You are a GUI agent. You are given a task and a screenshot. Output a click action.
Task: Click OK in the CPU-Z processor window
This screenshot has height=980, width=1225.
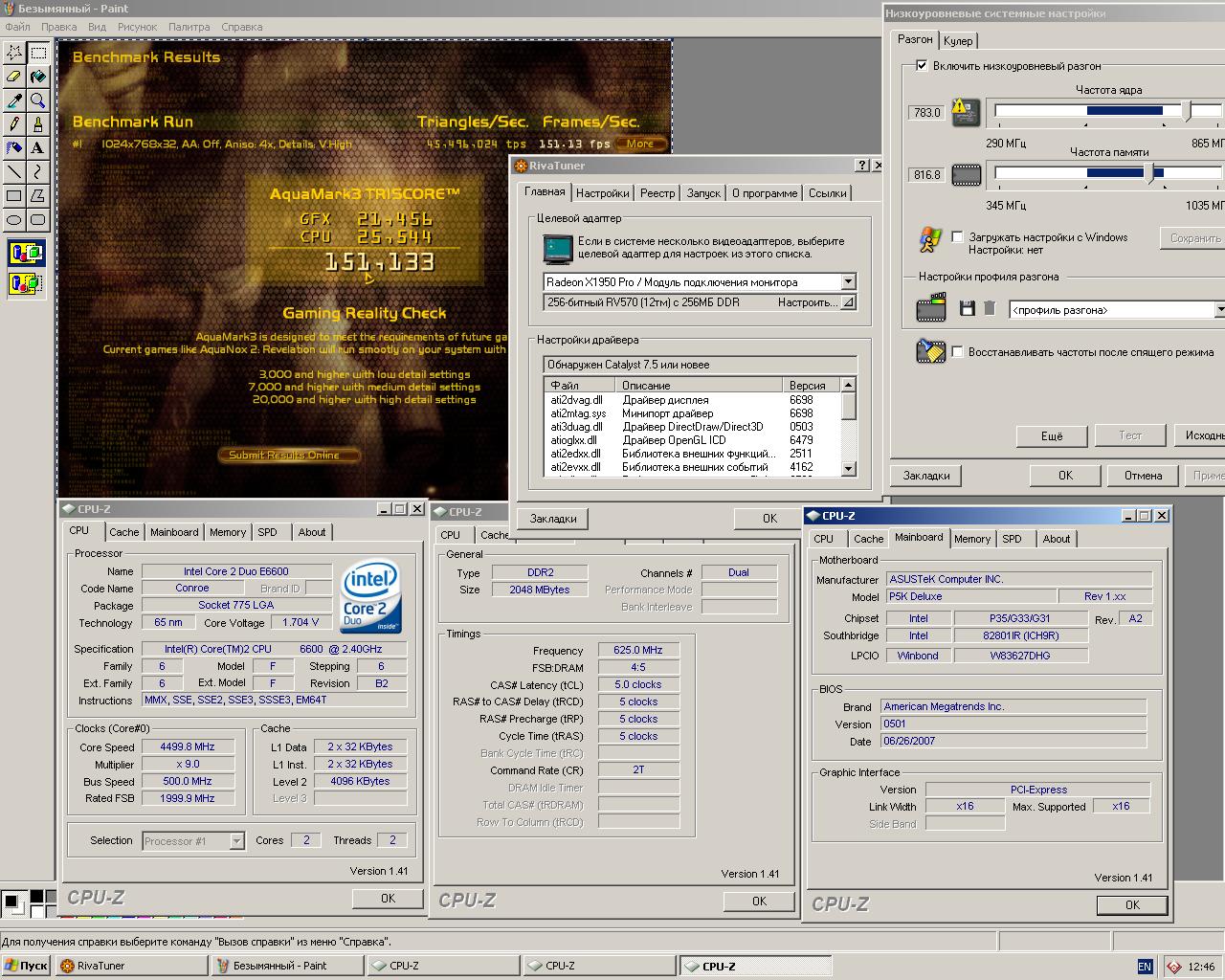pyautogui.click(x=388, y=899)
